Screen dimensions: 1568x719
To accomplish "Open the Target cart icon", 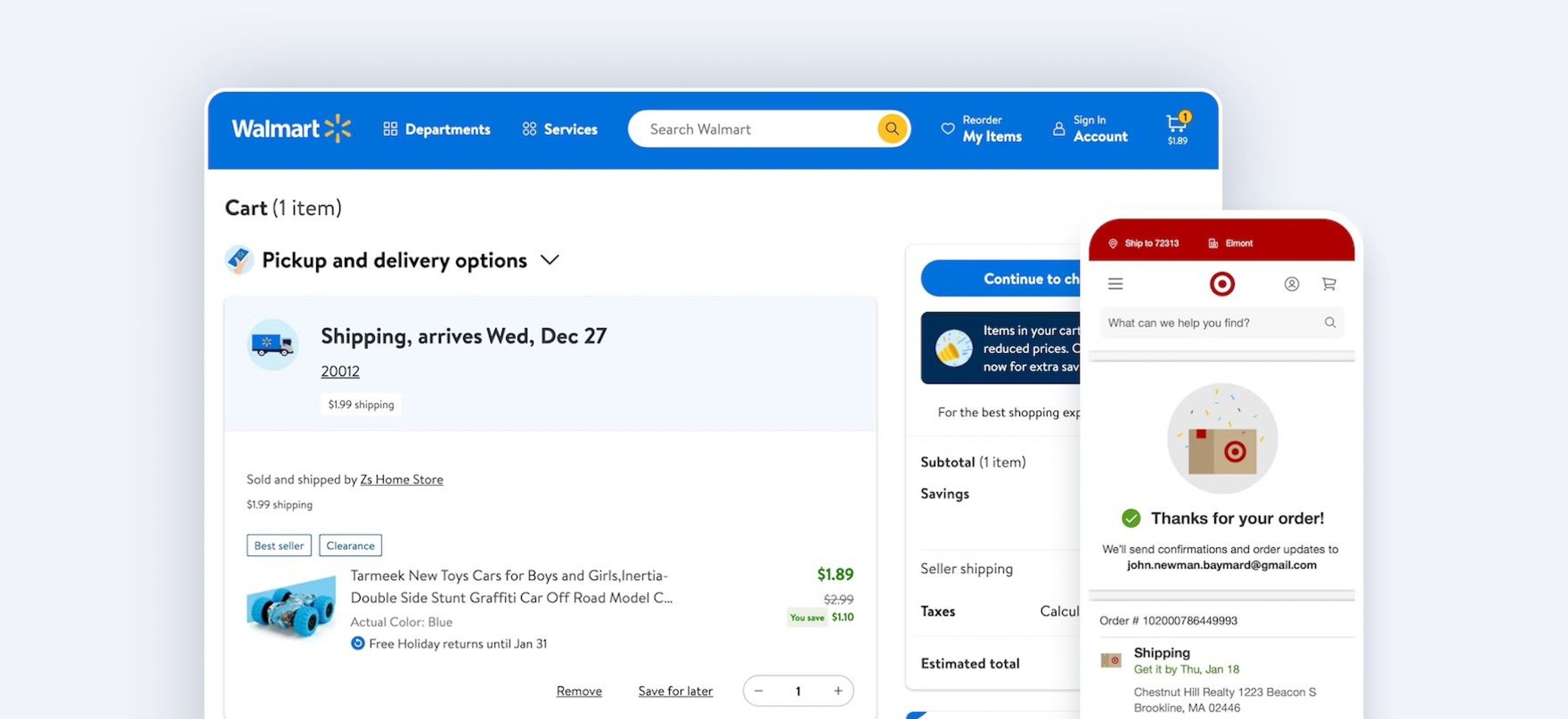I will click(x=1329, y=284).
